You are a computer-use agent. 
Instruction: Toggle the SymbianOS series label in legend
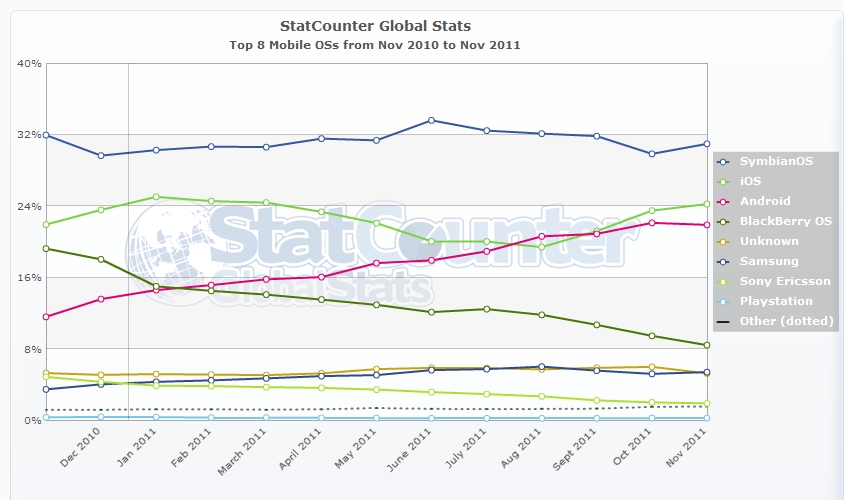point(776,161)
